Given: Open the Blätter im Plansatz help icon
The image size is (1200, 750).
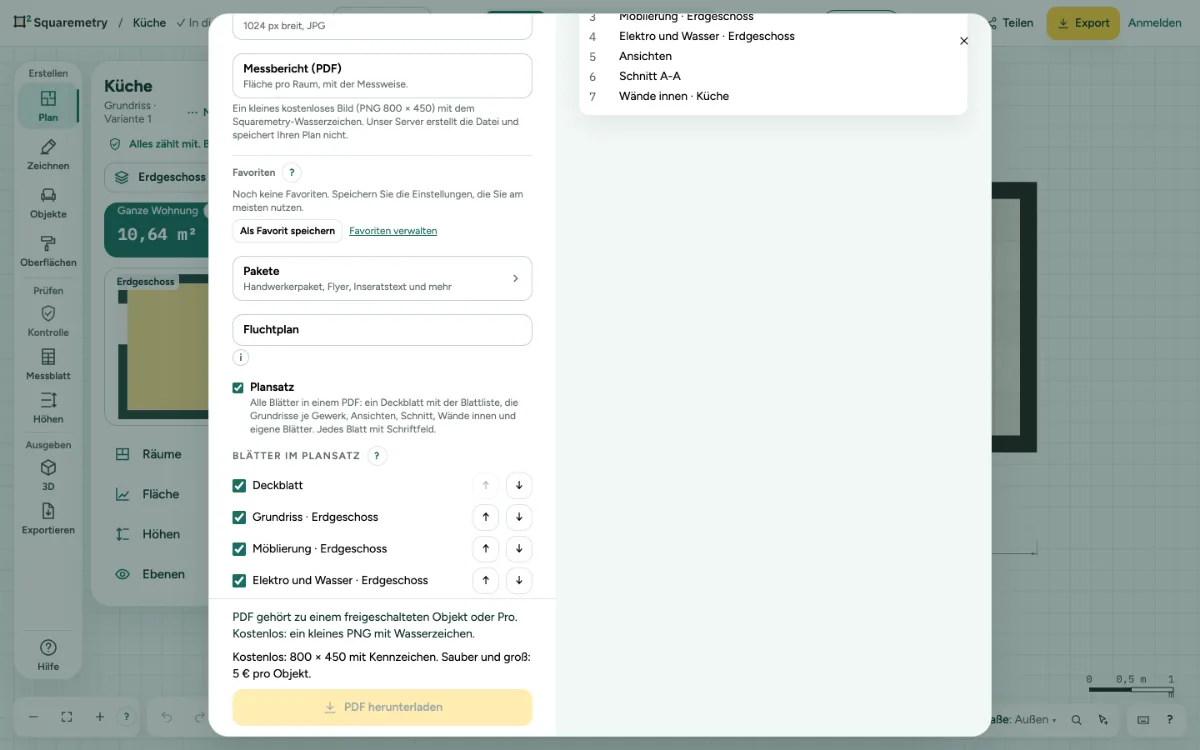Looking at the screenshot, I should pos(376,456).
